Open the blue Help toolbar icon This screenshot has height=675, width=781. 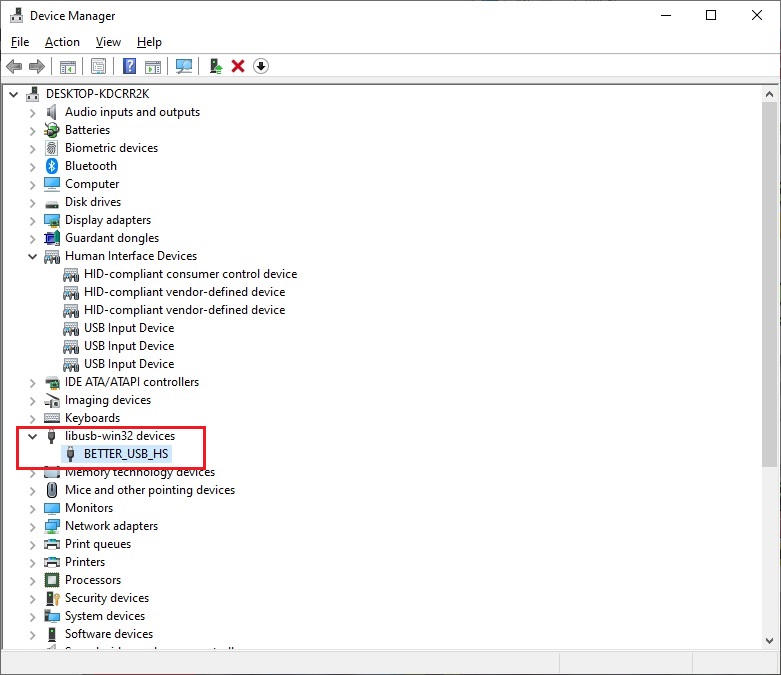click(x=130, y=66)
